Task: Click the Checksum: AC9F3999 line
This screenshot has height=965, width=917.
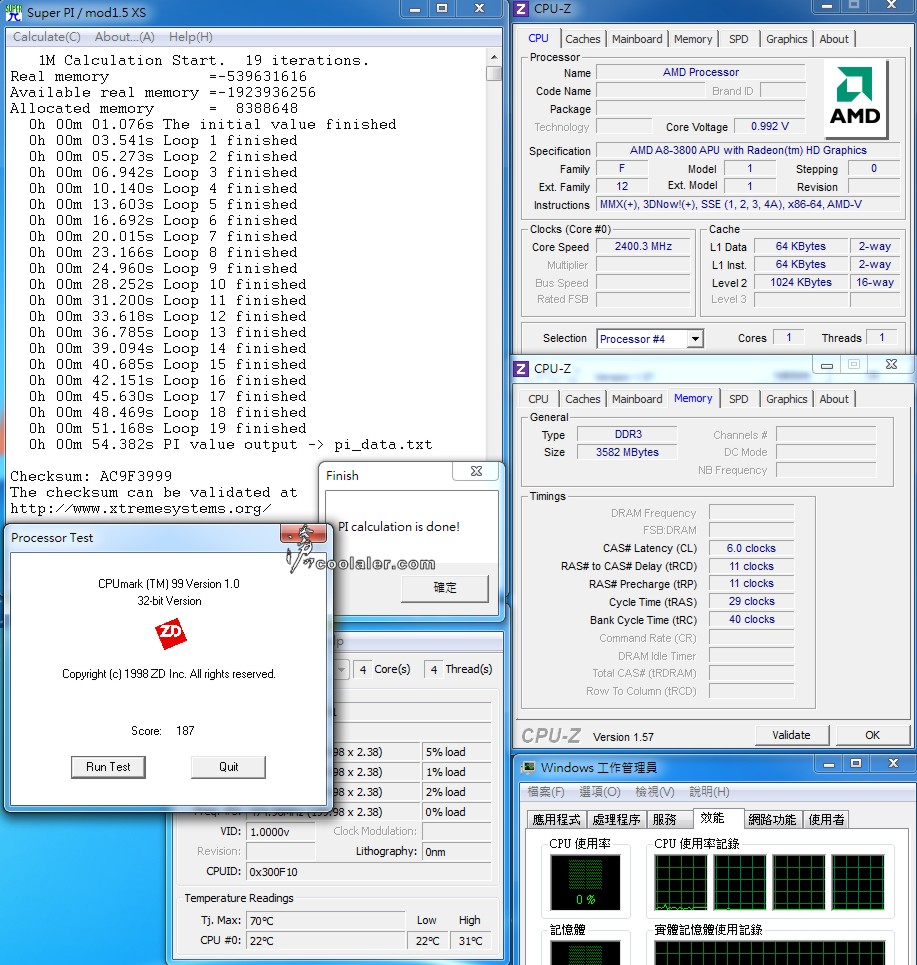Action: tap(91, 476)
